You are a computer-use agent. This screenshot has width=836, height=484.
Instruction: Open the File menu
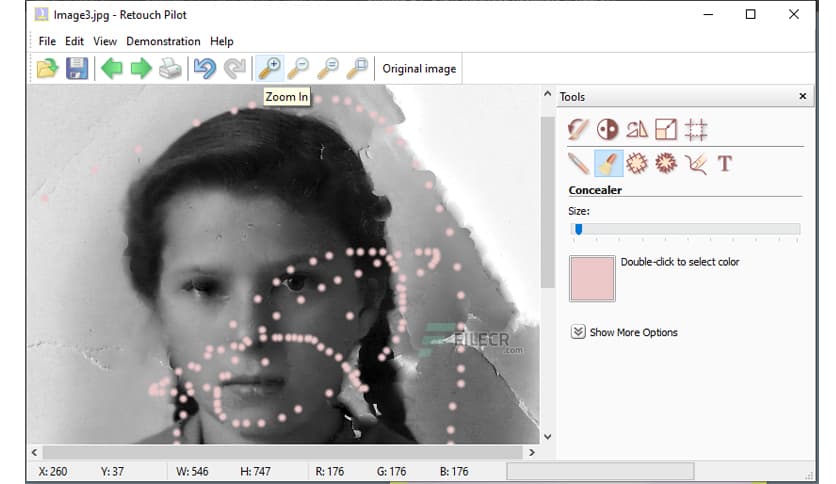pyautogui.click(x=47, y=41)
